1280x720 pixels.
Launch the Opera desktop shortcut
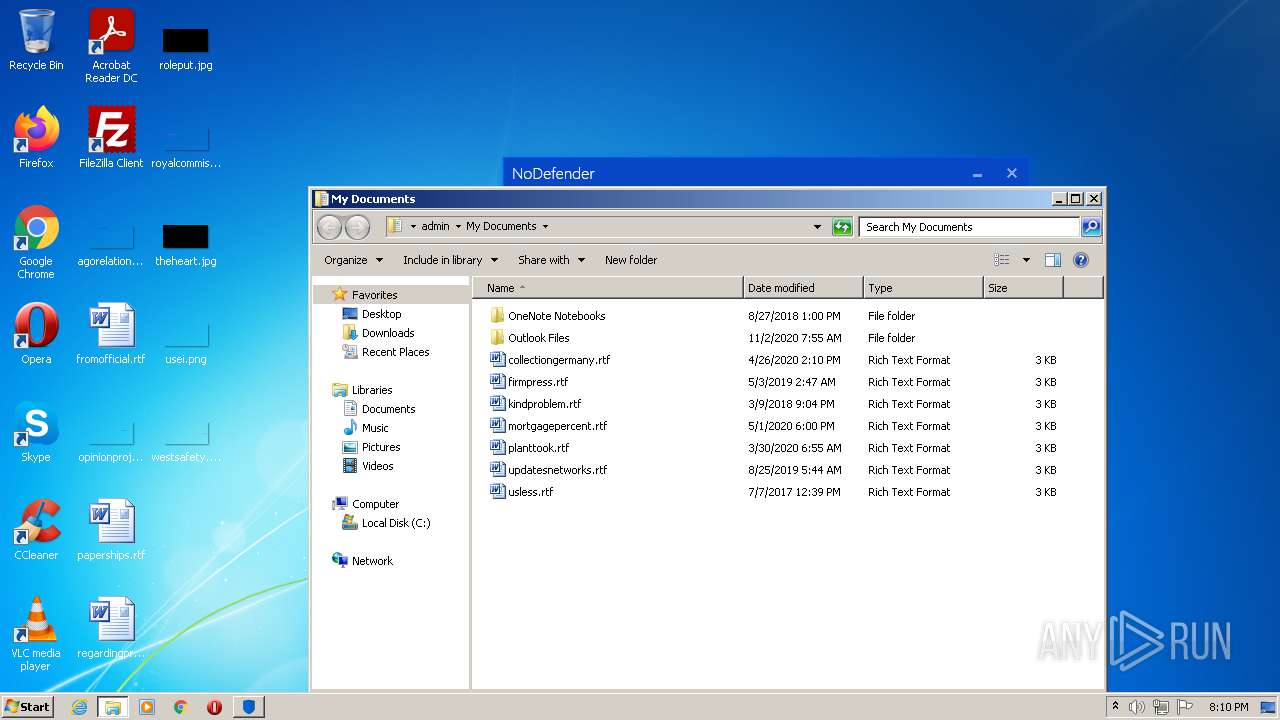(x=36, y=334)
